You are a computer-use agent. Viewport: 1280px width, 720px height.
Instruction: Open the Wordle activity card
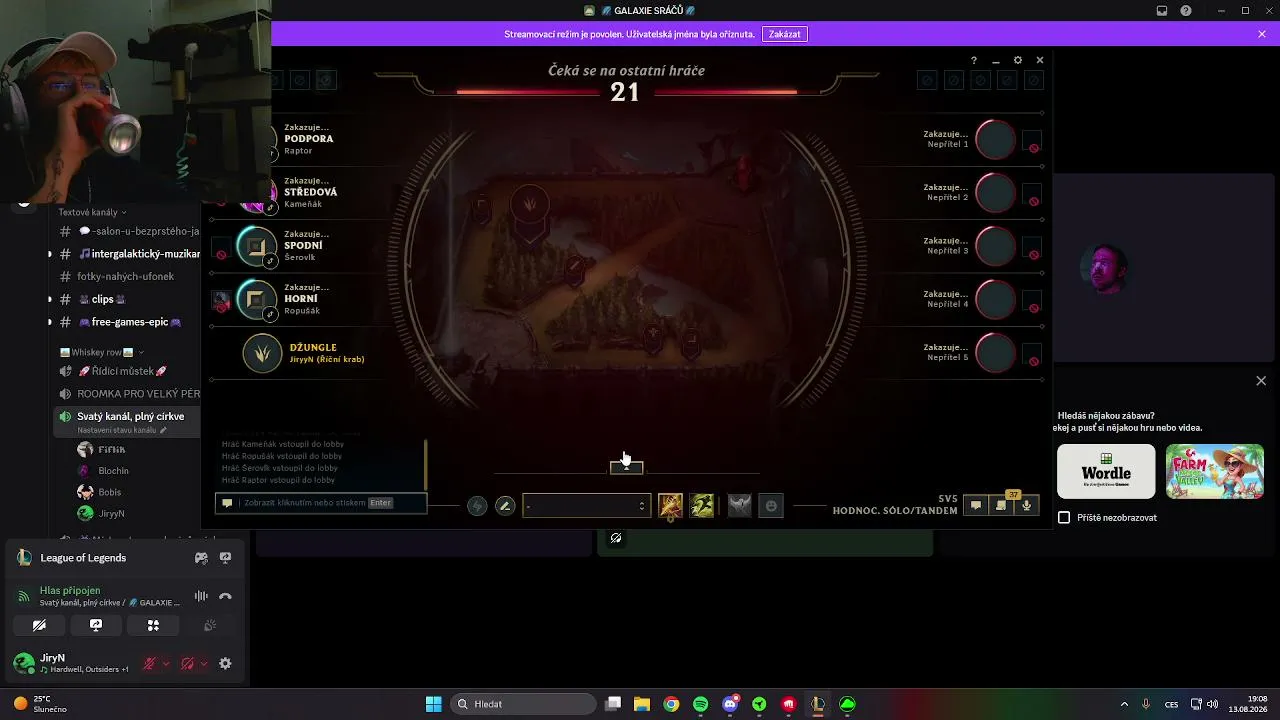coord(1106,471)
